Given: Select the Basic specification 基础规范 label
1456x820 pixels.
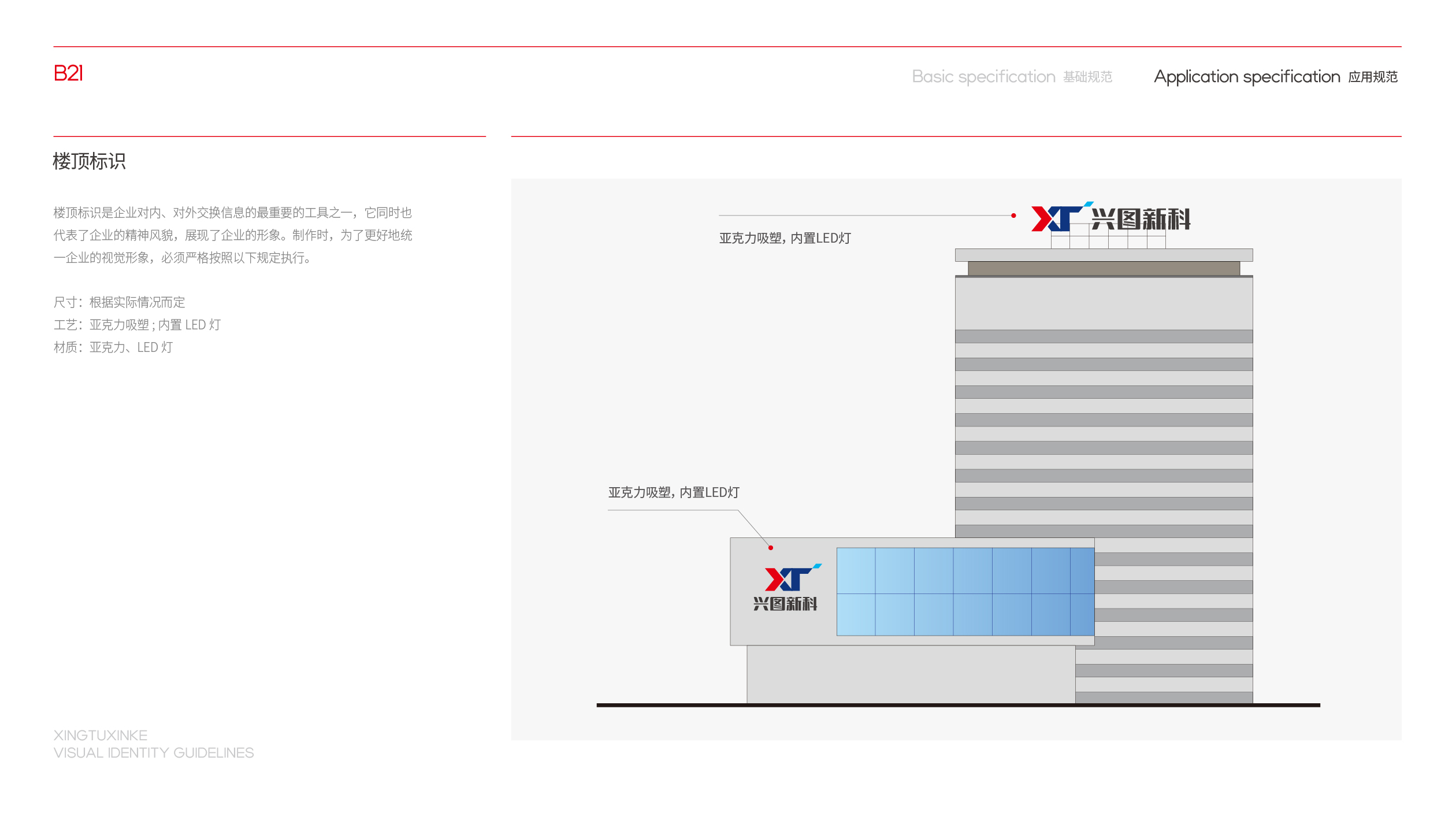Looking at the screenshot, I should coord(1012,77).
